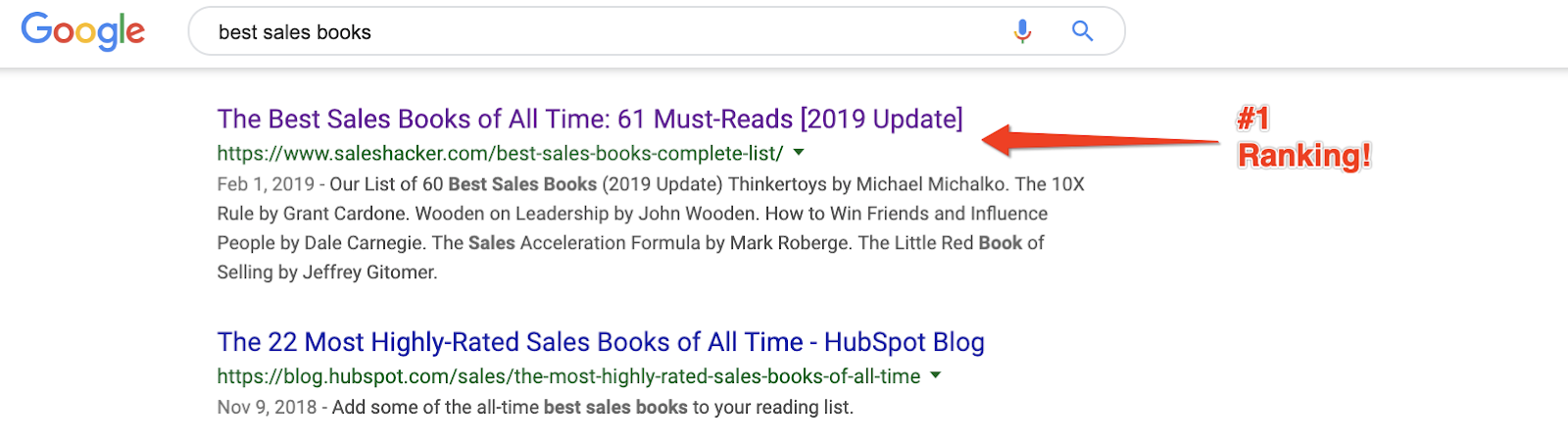Start voice search with microphone icon

point(1022,31)
